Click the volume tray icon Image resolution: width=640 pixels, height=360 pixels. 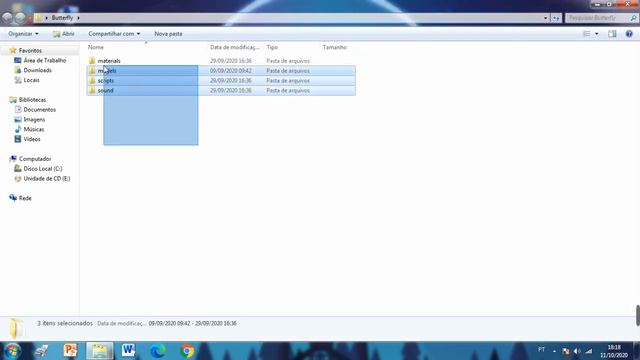click(577, 351)
